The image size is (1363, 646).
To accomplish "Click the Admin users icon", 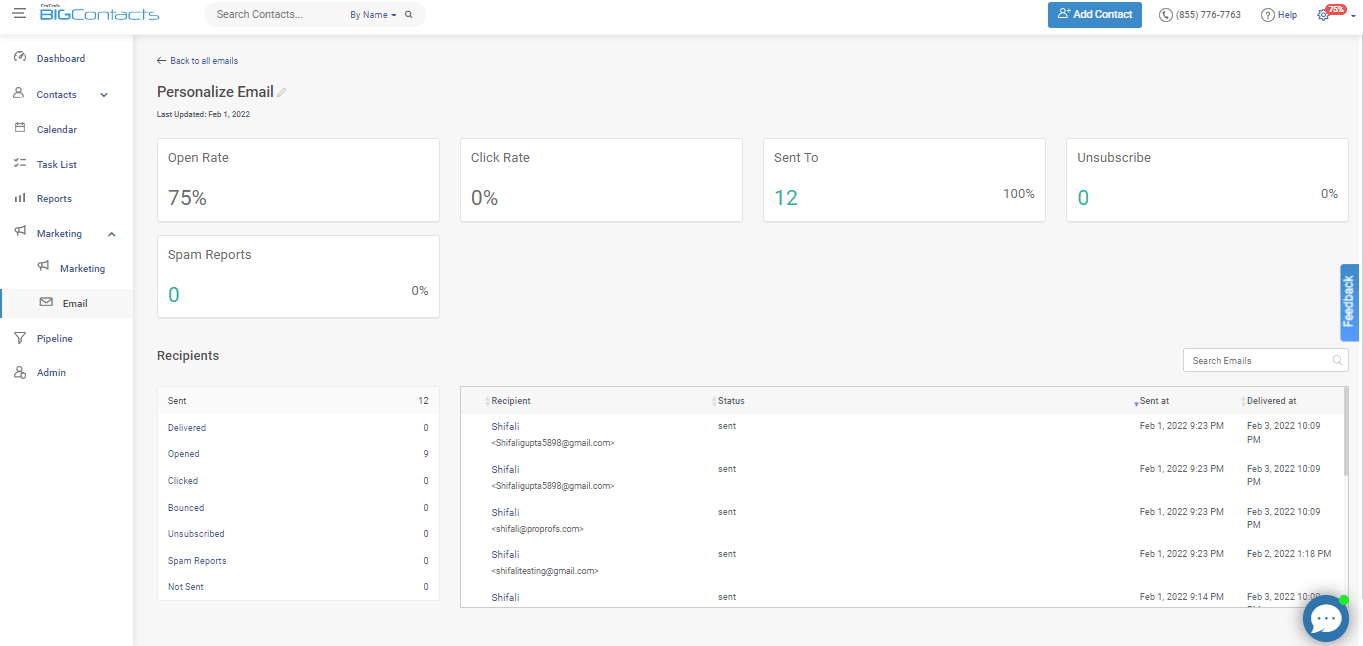I will click(x=19, y=372).
